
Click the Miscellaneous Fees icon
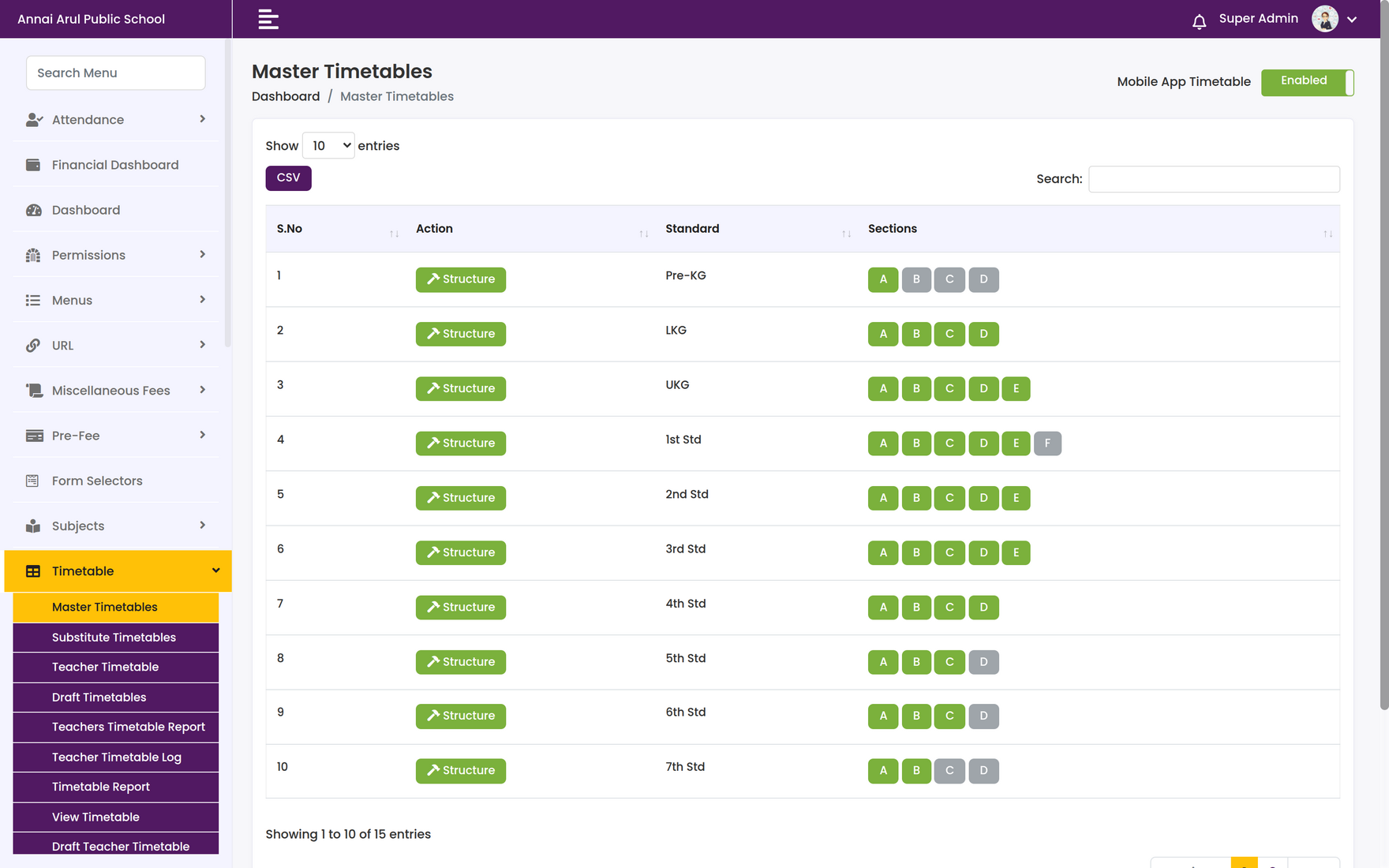tap(33, 391)
